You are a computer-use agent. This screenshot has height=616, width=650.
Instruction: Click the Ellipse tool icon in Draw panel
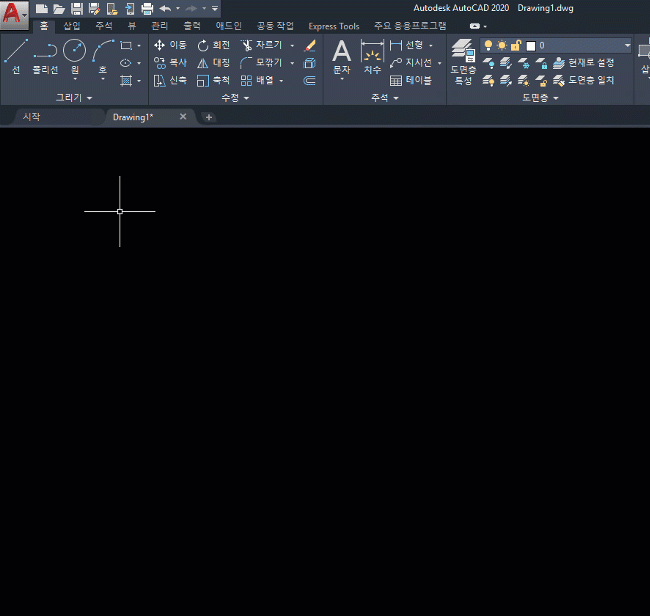[x=126, y=63]
